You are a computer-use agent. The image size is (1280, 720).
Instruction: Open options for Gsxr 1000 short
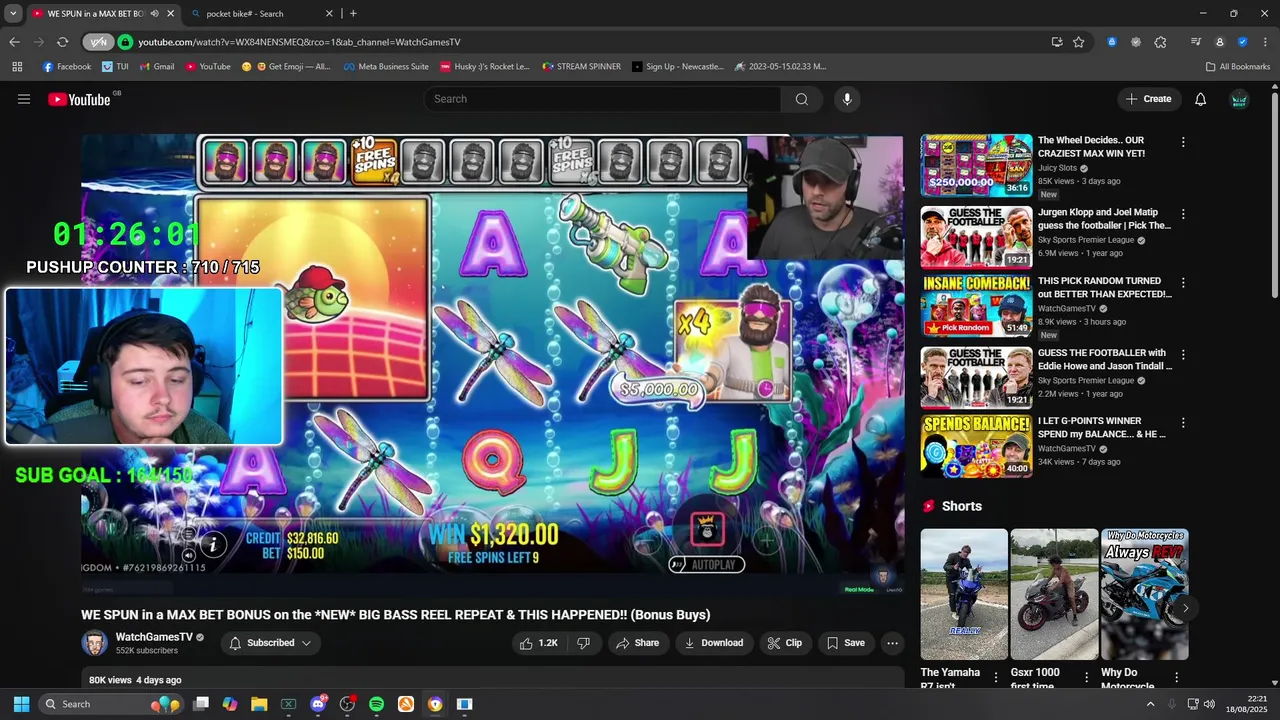pos(1086,677)
